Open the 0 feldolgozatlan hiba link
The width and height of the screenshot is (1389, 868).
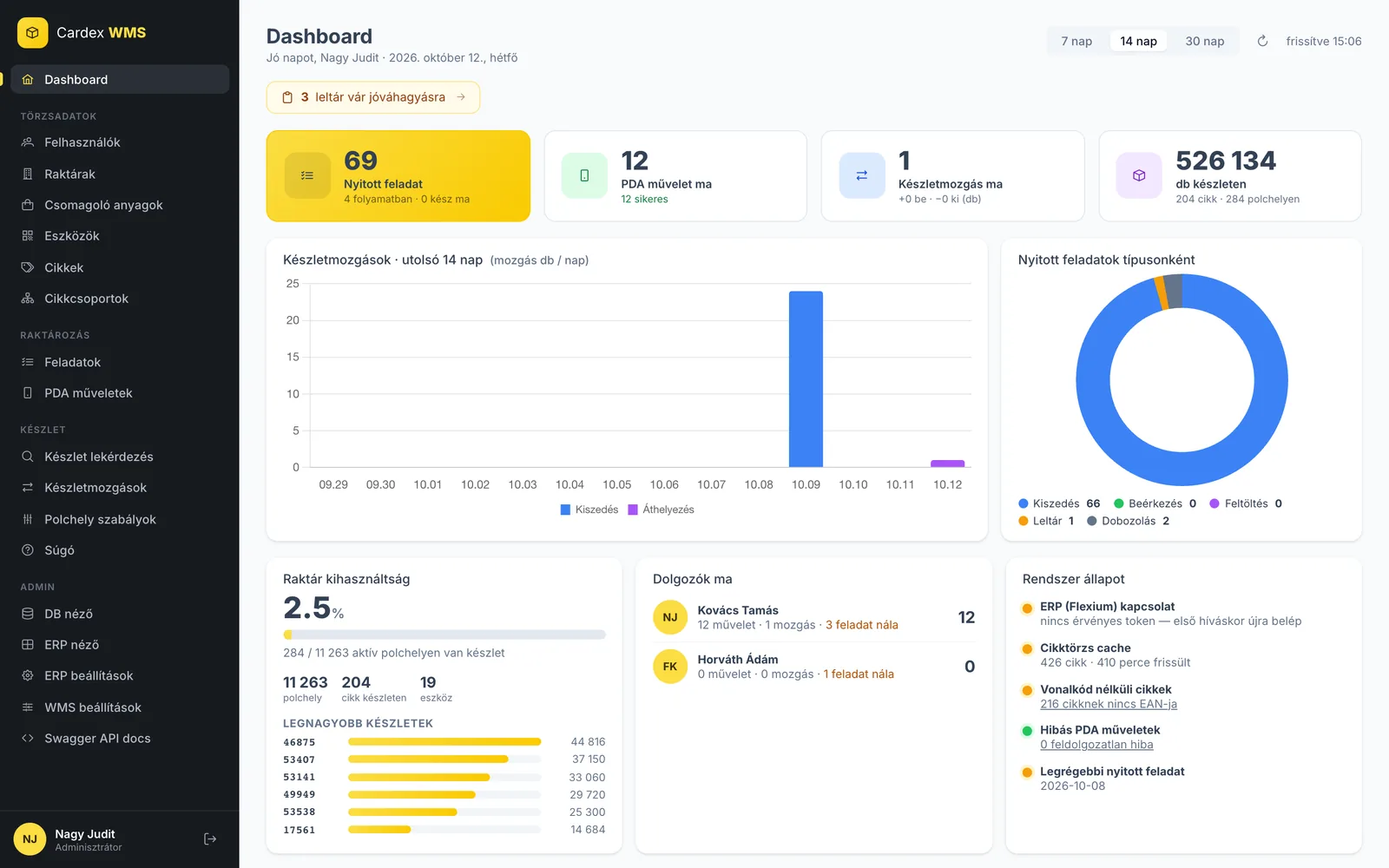click(1096, 745)
